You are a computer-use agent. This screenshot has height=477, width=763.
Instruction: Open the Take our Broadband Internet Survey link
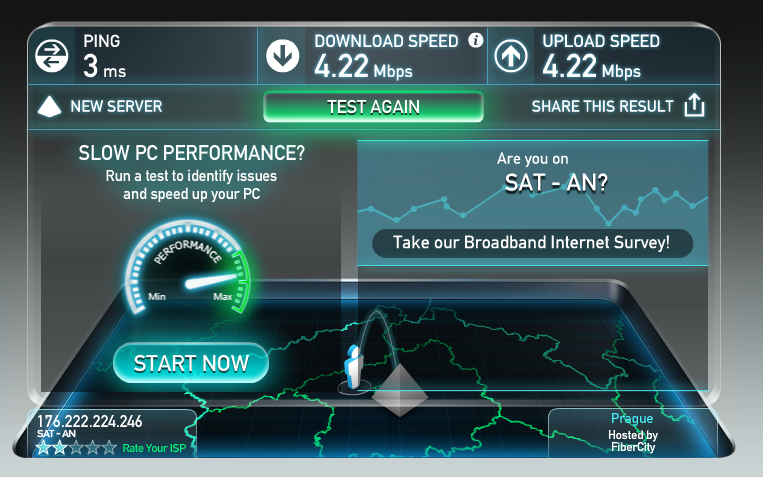[x=532, y=243]
